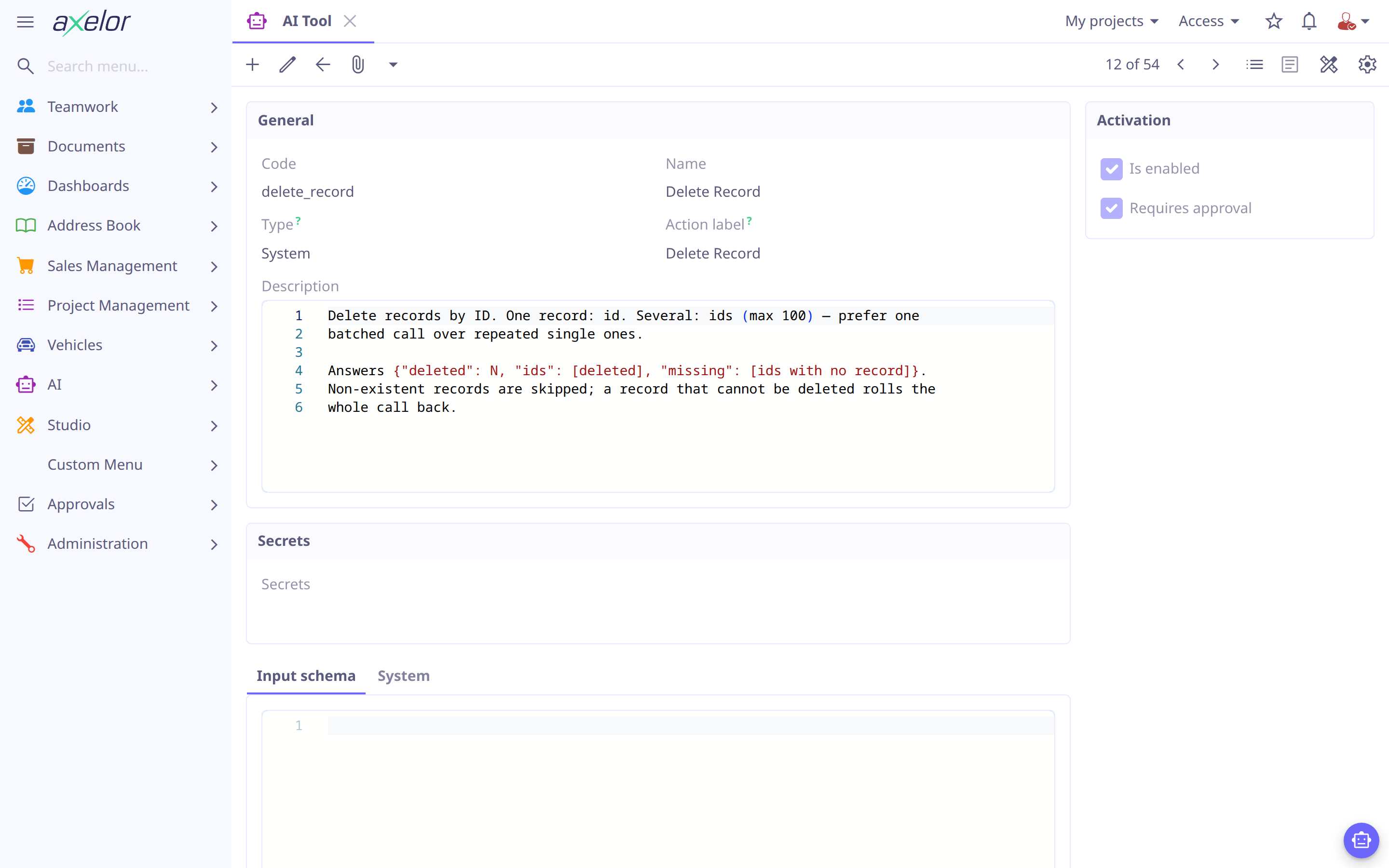Viewport: 1389px width, 868px height.
Task: Open Studio customization tools icon
Action: [1329, 64]
